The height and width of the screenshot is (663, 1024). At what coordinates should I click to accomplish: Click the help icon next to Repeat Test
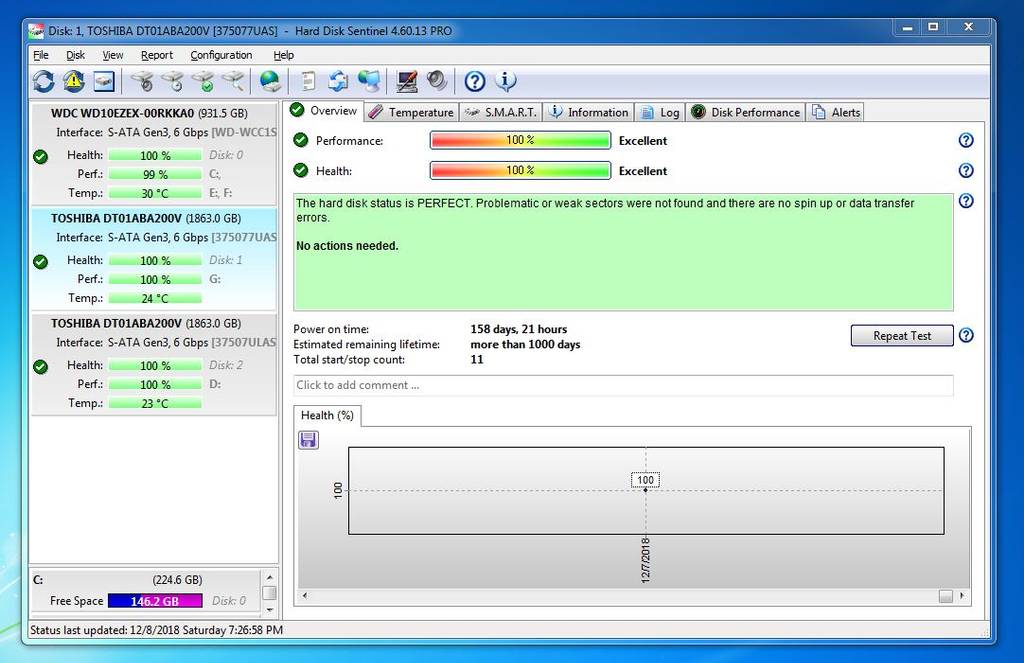tap(966, 336)
